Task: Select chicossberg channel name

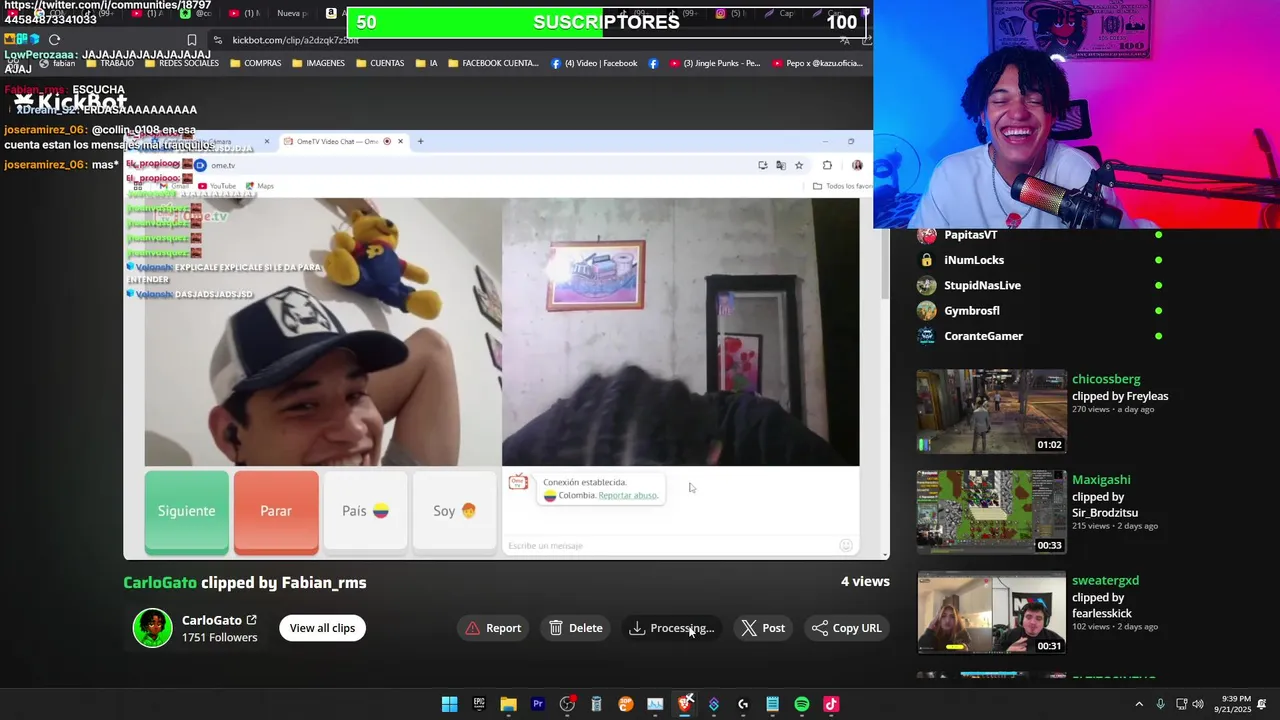Action: [x=1106, y=379]
